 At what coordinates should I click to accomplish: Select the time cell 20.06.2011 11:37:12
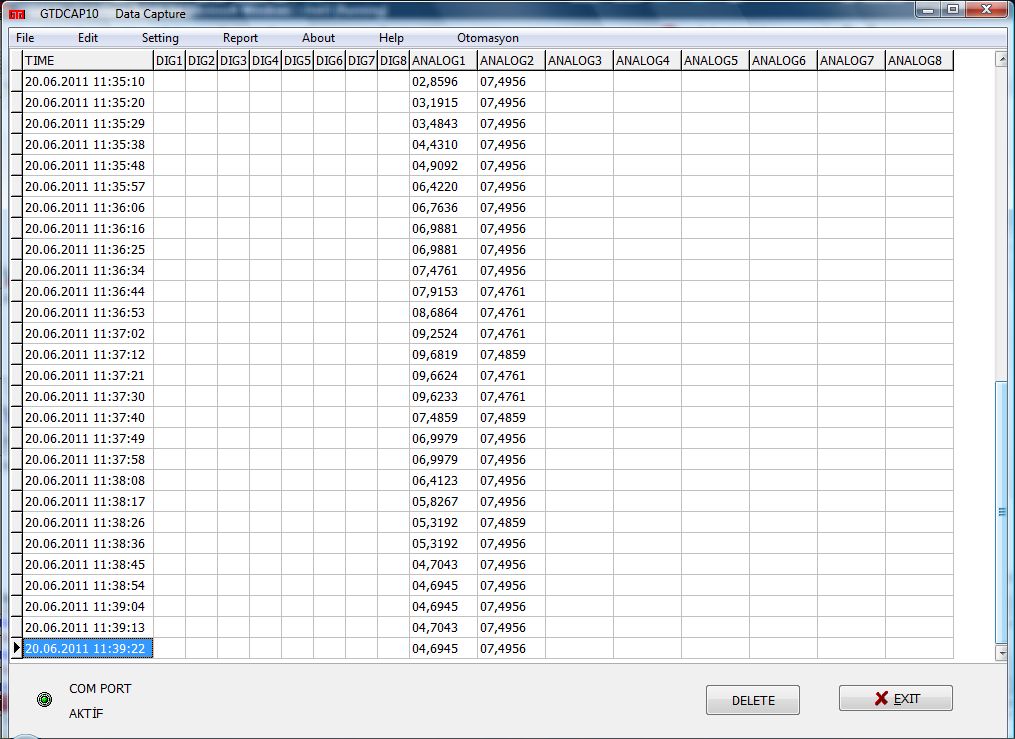click(x=88, y=354)
